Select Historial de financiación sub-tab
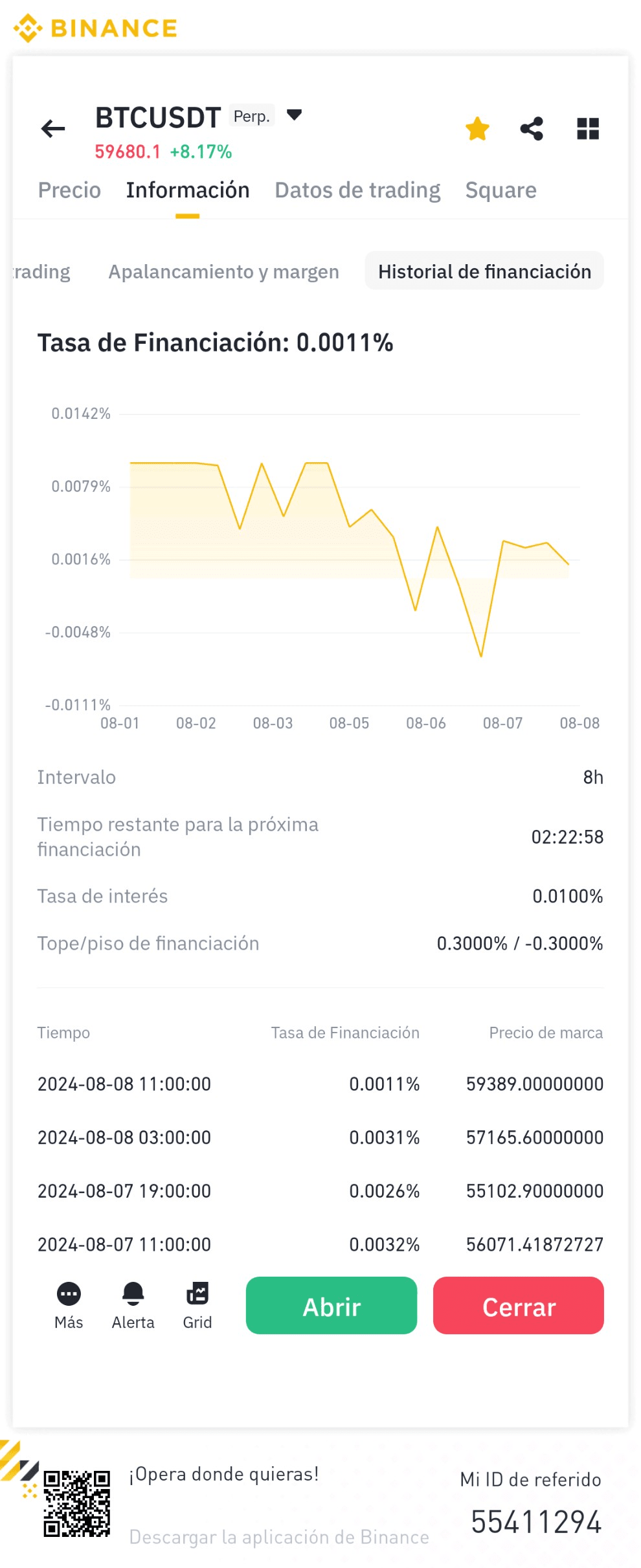Image resolution: width=641 pixels, height=1568 pixels. pyautogui.click(x=484, y=272)
